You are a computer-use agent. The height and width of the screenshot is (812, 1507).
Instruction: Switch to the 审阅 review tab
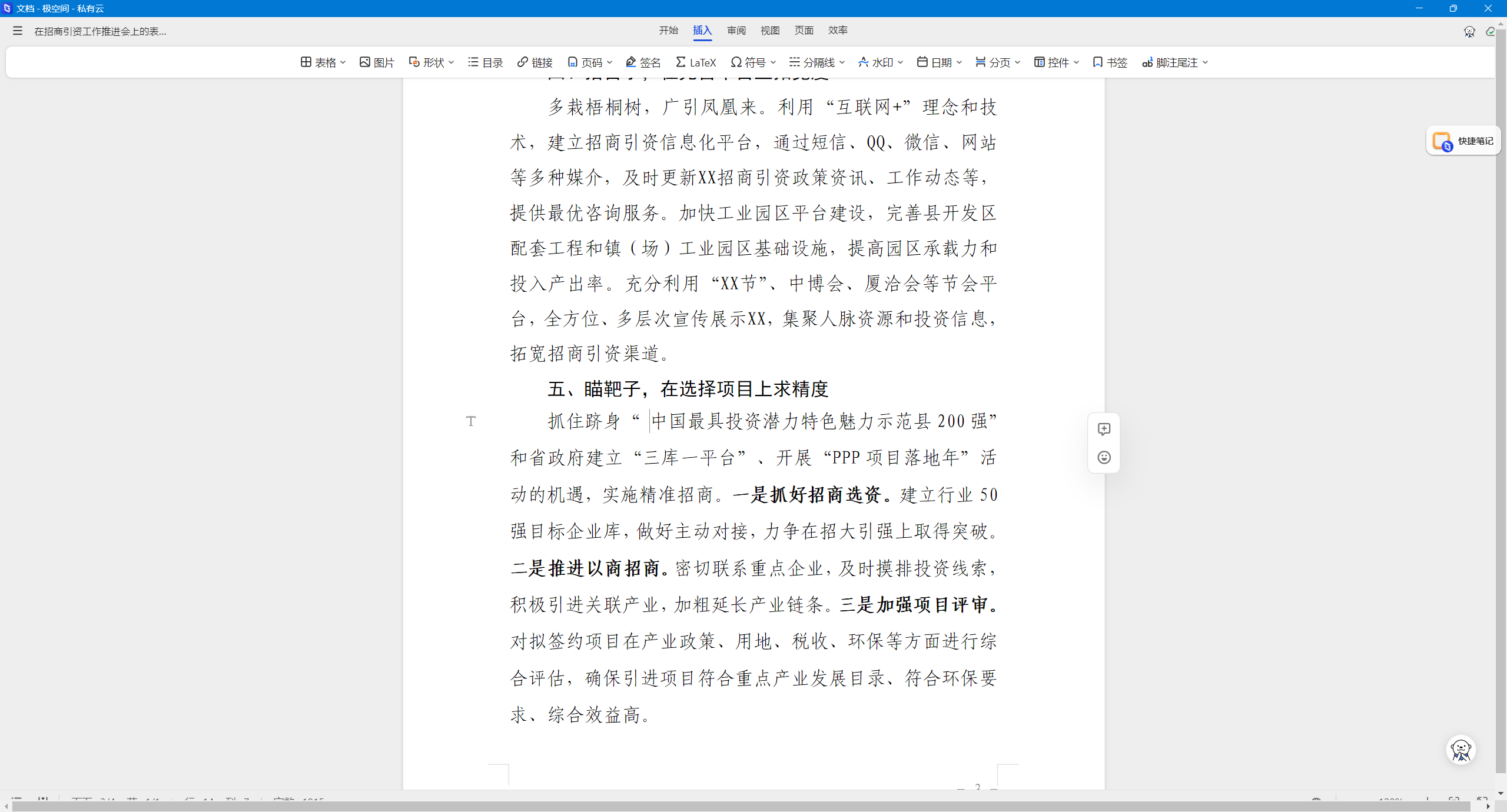pyautogui.click(x=735, y=30)
